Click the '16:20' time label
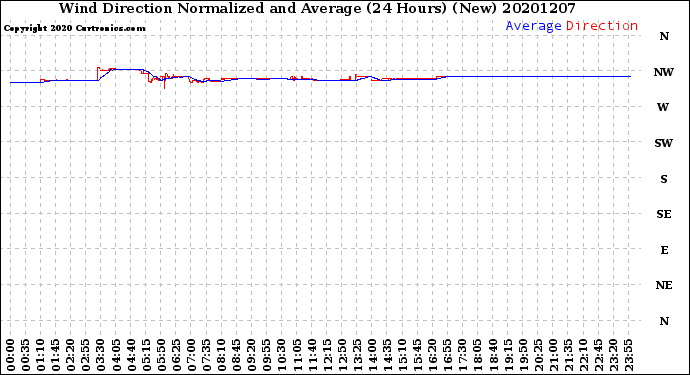 click(433, 355)
